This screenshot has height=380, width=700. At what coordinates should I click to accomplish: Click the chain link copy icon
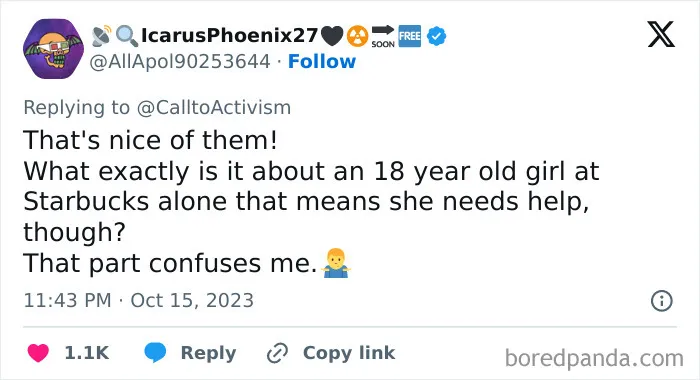click(277, 353)
